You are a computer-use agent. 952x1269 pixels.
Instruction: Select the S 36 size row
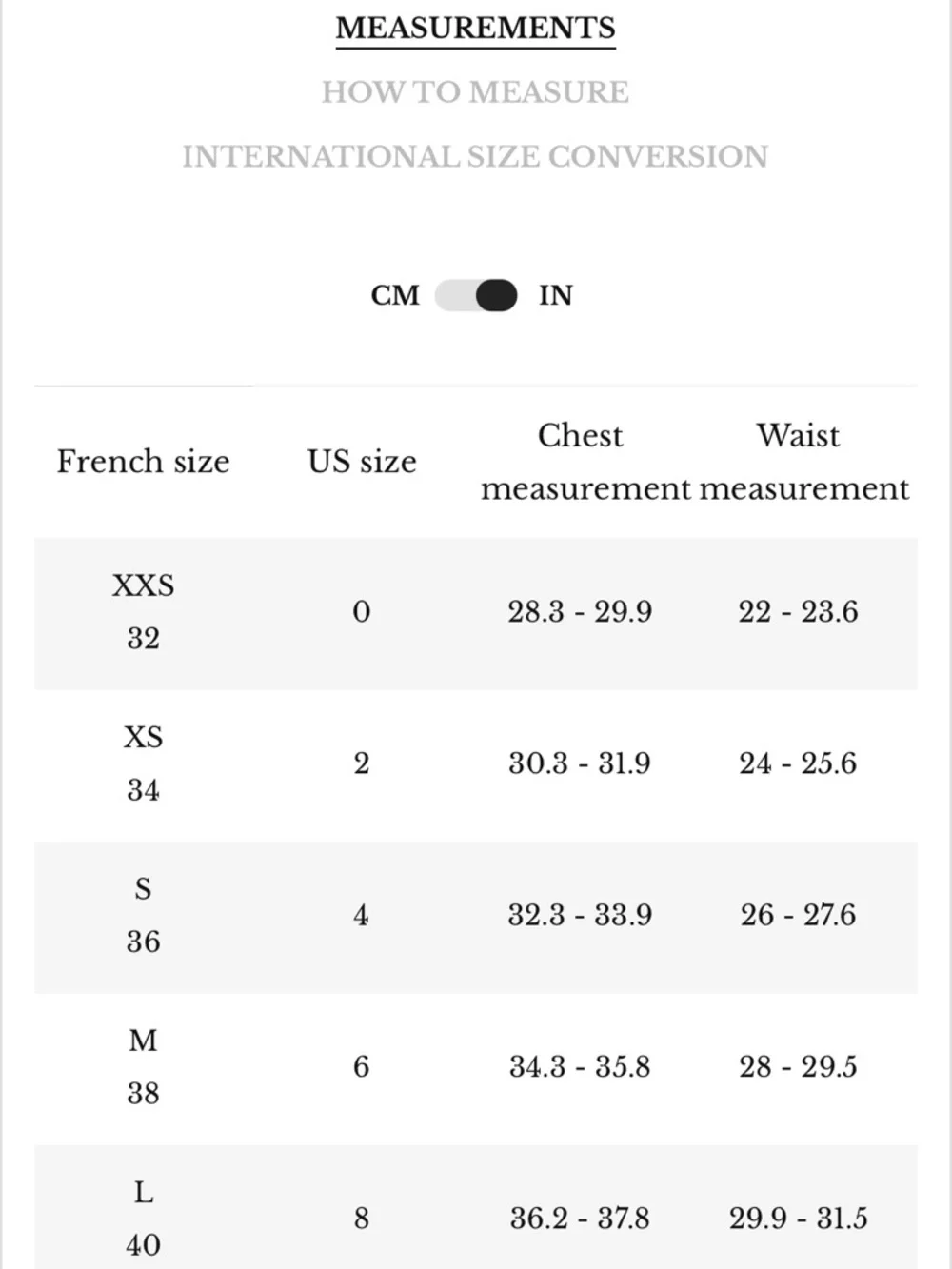(x=476, y=917)
